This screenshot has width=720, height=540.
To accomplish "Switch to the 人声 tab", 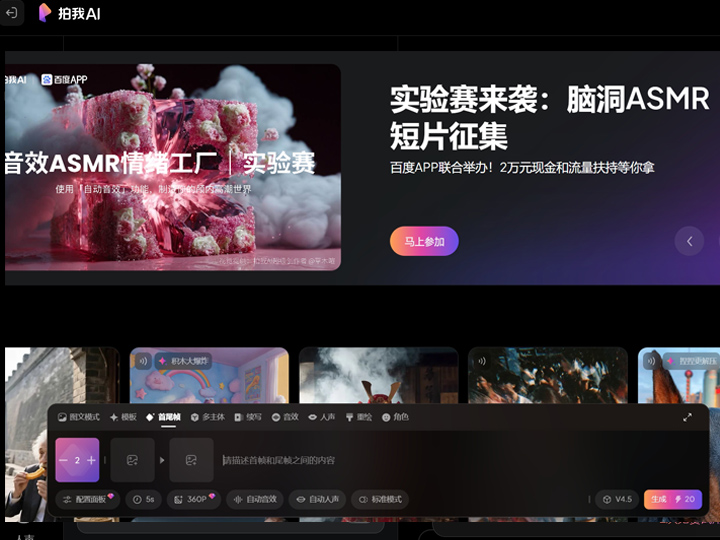I will pyautogui.click(x=321, y=417).
